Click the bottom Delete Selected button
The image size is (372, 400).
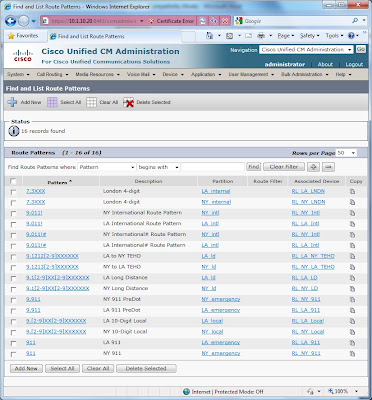click(146, 369)
